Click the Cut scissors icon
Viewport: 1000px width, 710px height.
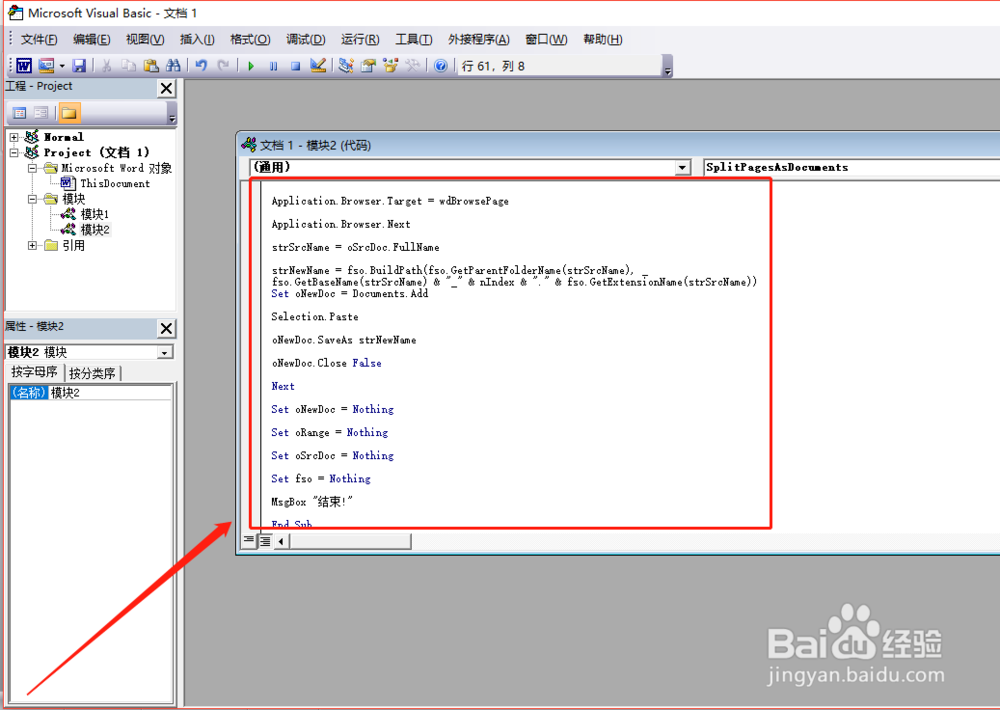pyautogui.click(x=107, y=66)
